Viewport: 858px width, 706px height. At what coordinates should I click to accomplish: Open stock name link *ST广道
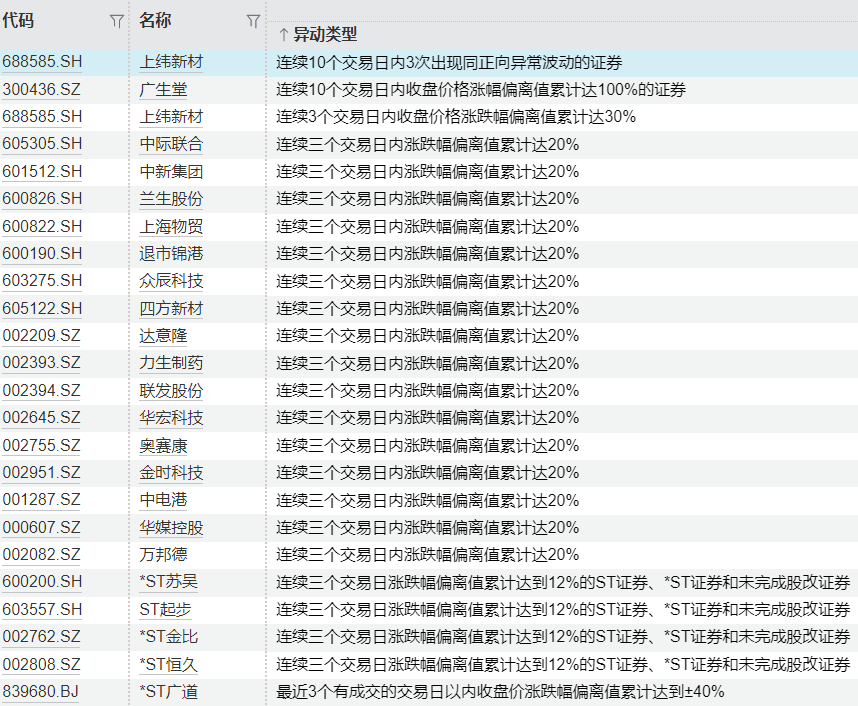[x=169, y=691]
